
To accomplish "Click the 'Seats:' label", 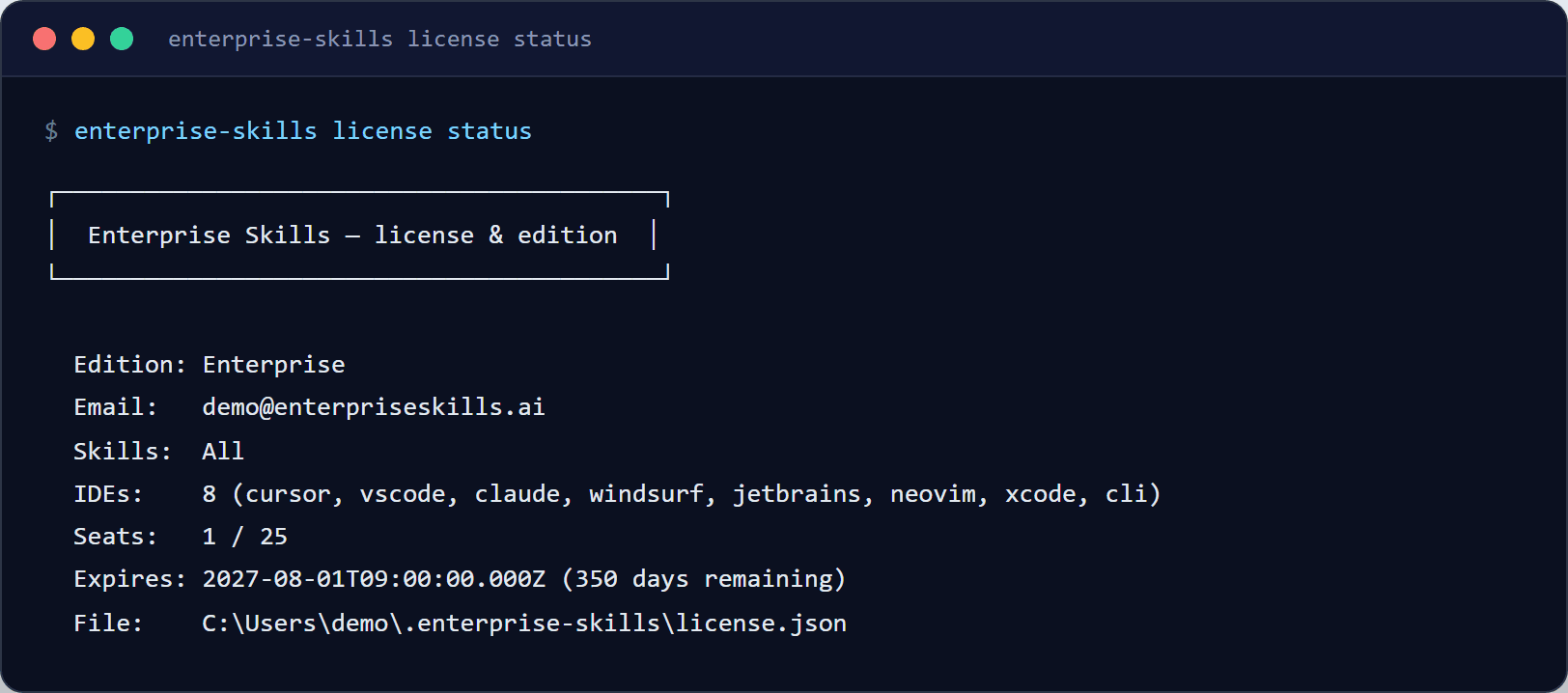I will click(x=116, y=537).
